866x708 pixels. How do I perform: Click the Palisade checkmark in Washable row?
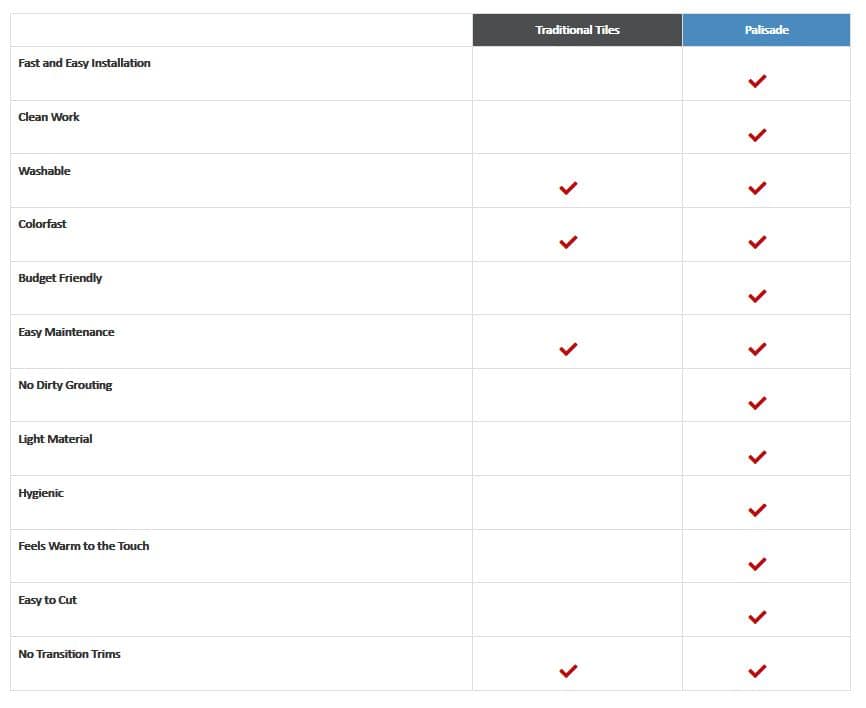coord(757,188)
